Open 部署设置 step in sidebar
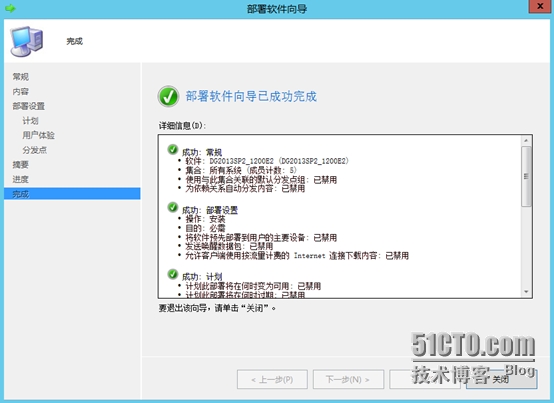 click(x=29, y=106)
